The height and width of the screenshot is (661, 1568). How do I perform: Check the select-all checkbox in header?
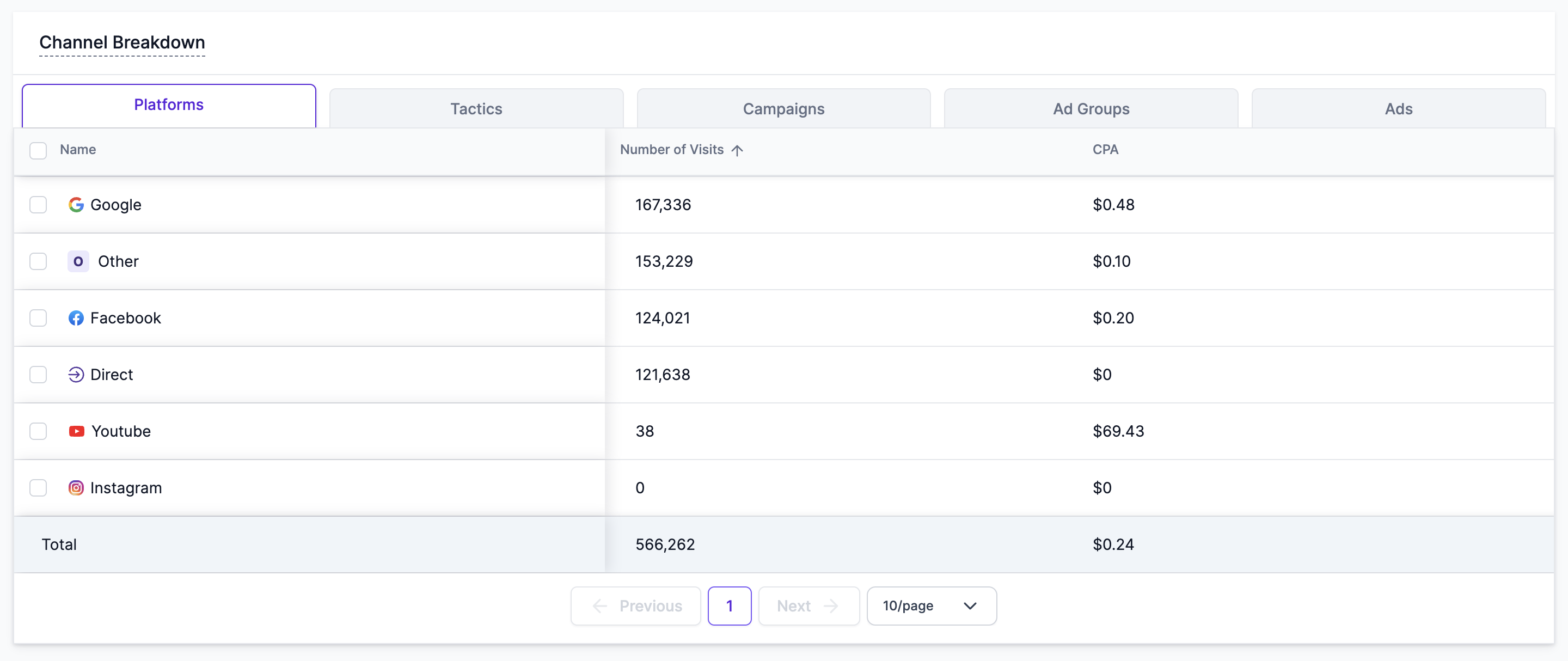[x=38, y=150]
